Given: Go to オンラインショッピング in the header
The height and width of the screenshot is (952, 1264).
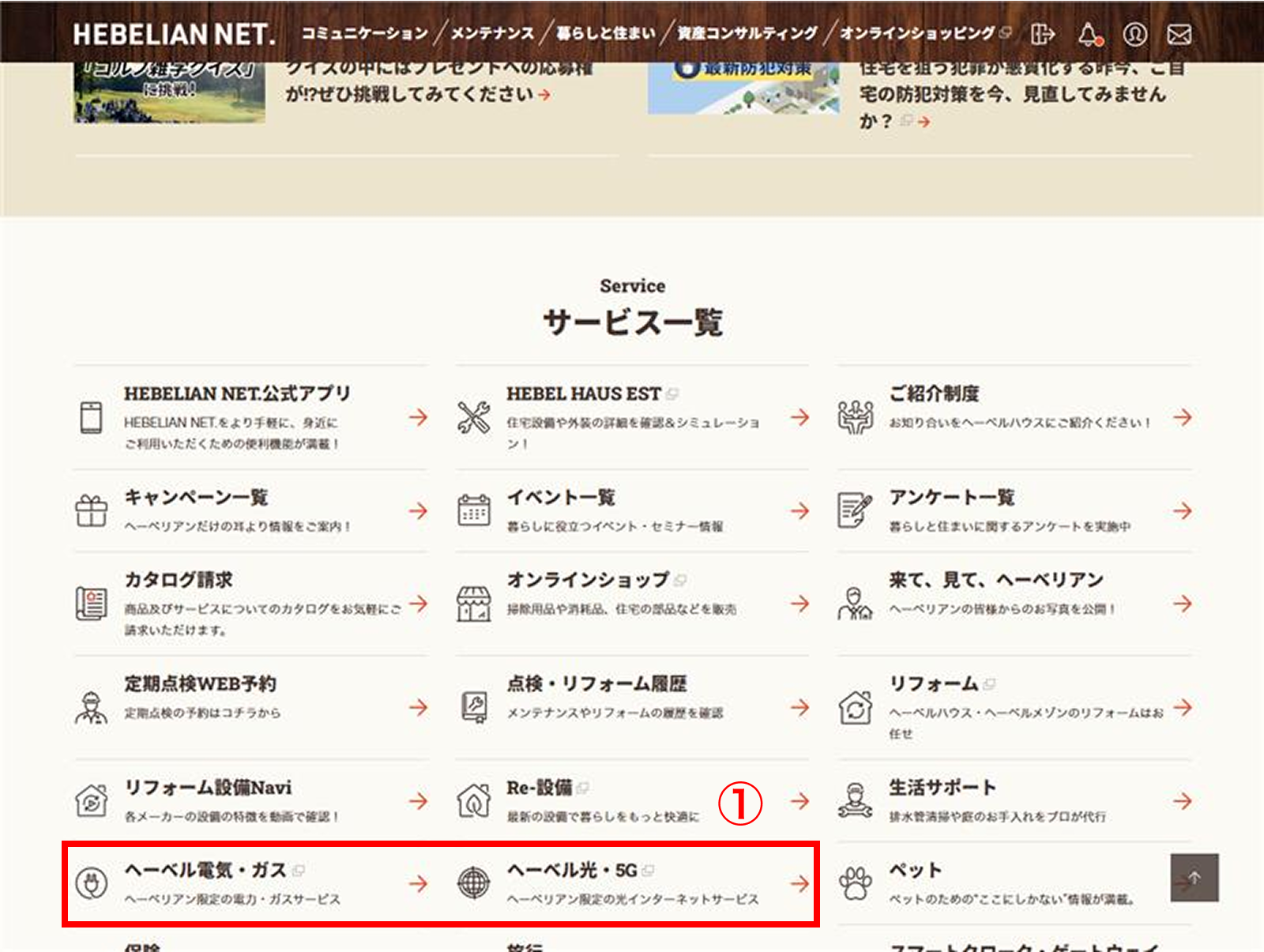Looking at the screenshot, I should click(x=918, y=33).
